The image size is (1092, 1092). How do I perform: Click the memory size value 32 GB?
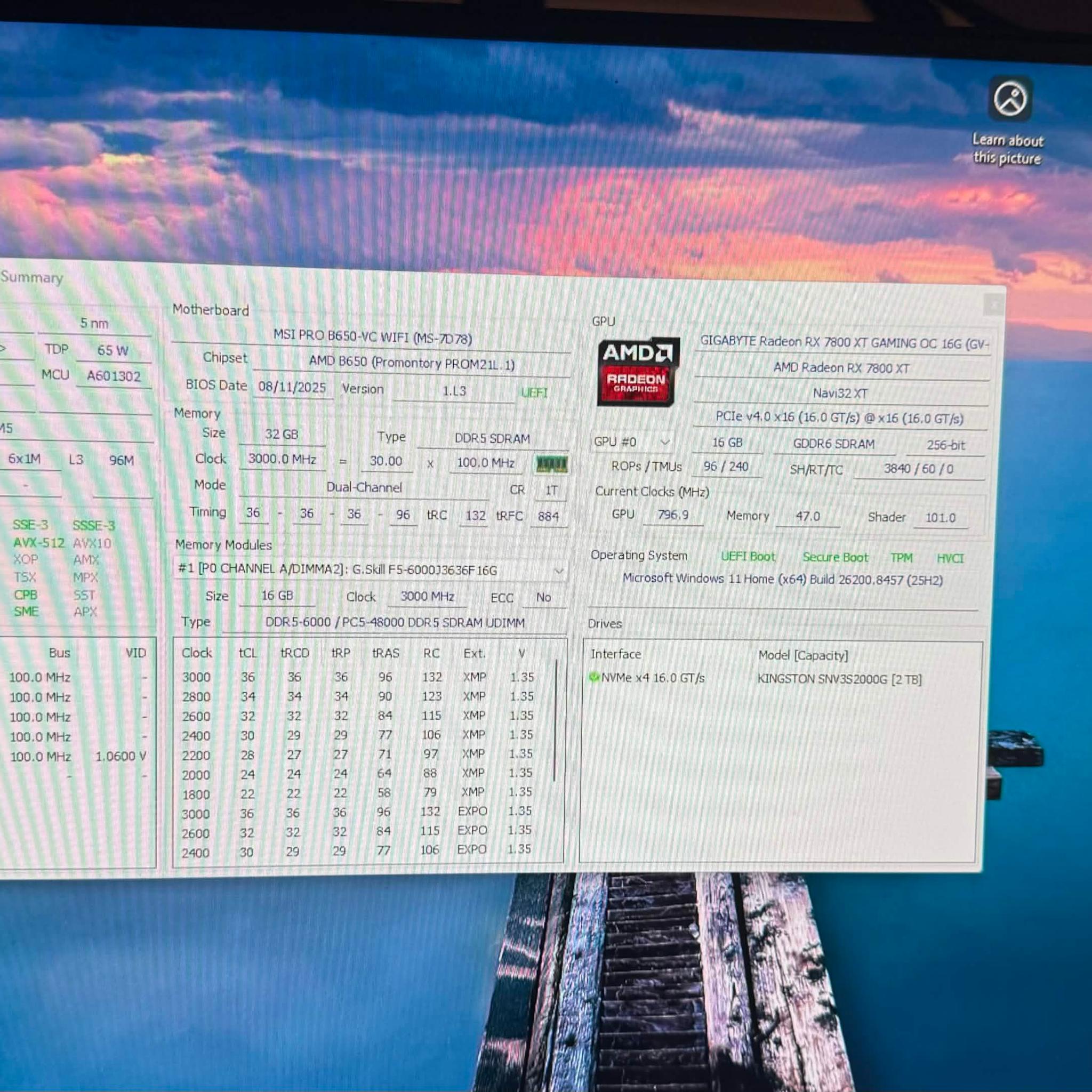click(x=282, y=434)
